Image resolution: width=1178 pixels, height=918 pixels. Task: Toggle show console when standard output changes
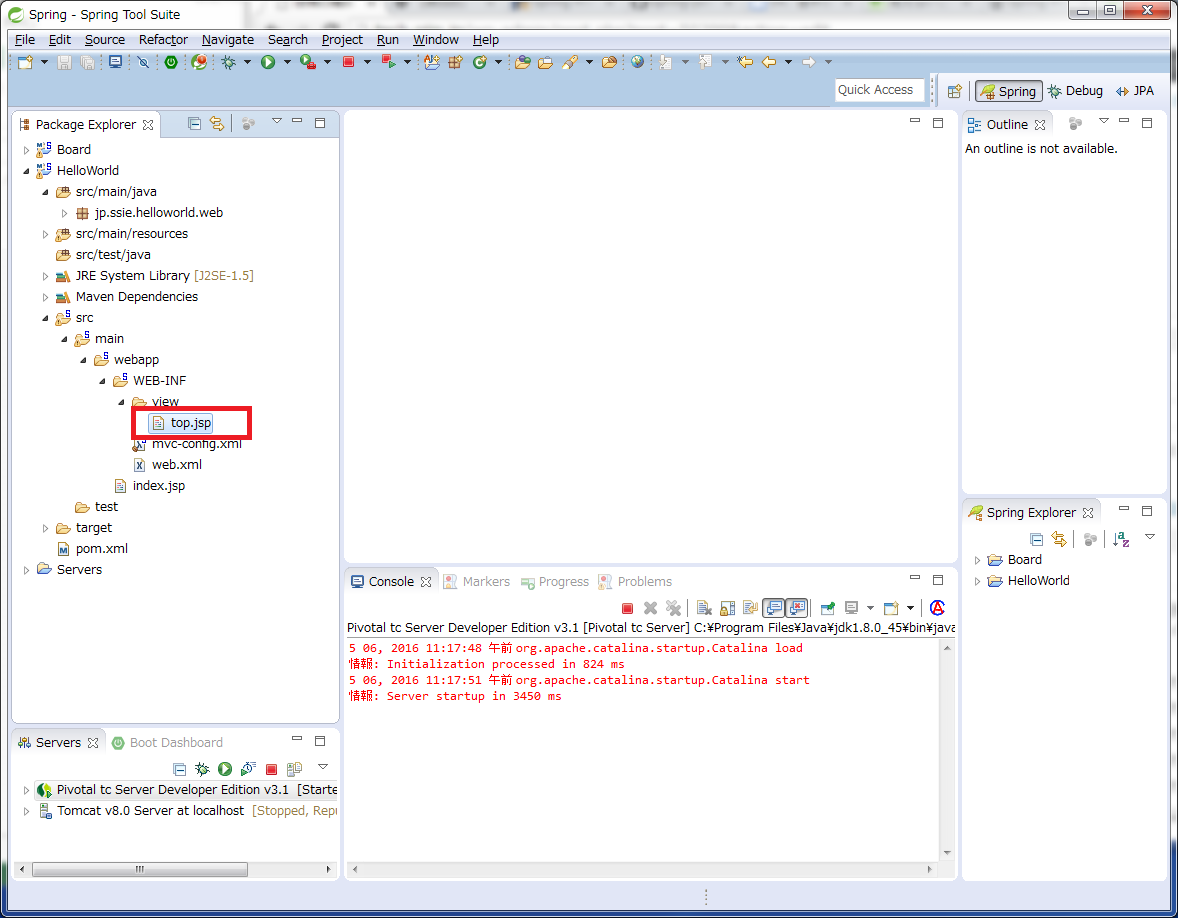[773, 608]
